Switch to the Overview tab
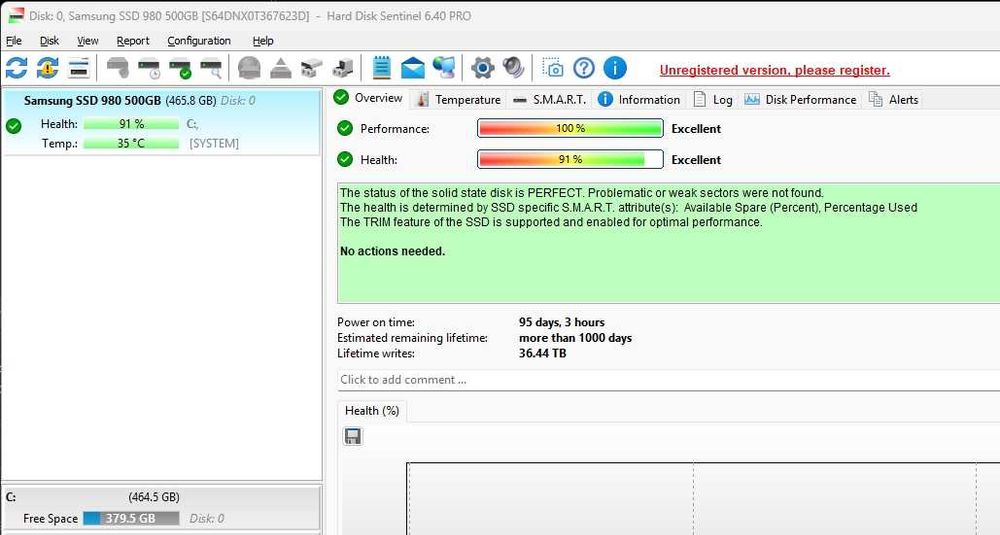Viewport: 1000px width, 535px height. coord(369,98)
